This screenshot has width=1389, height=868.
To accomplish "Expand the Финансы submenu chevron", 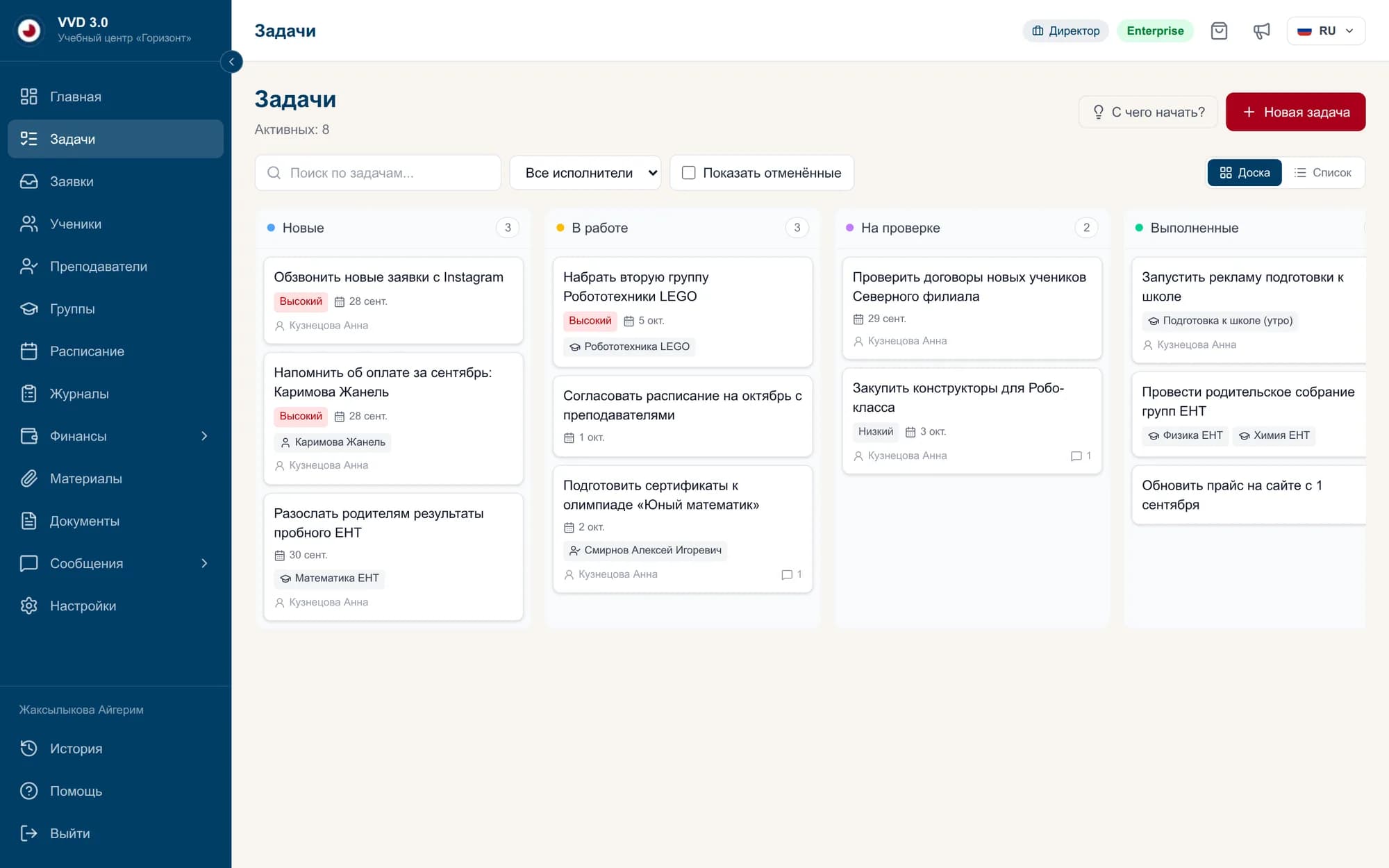I will pyautogui.click(x=204, y=436).
